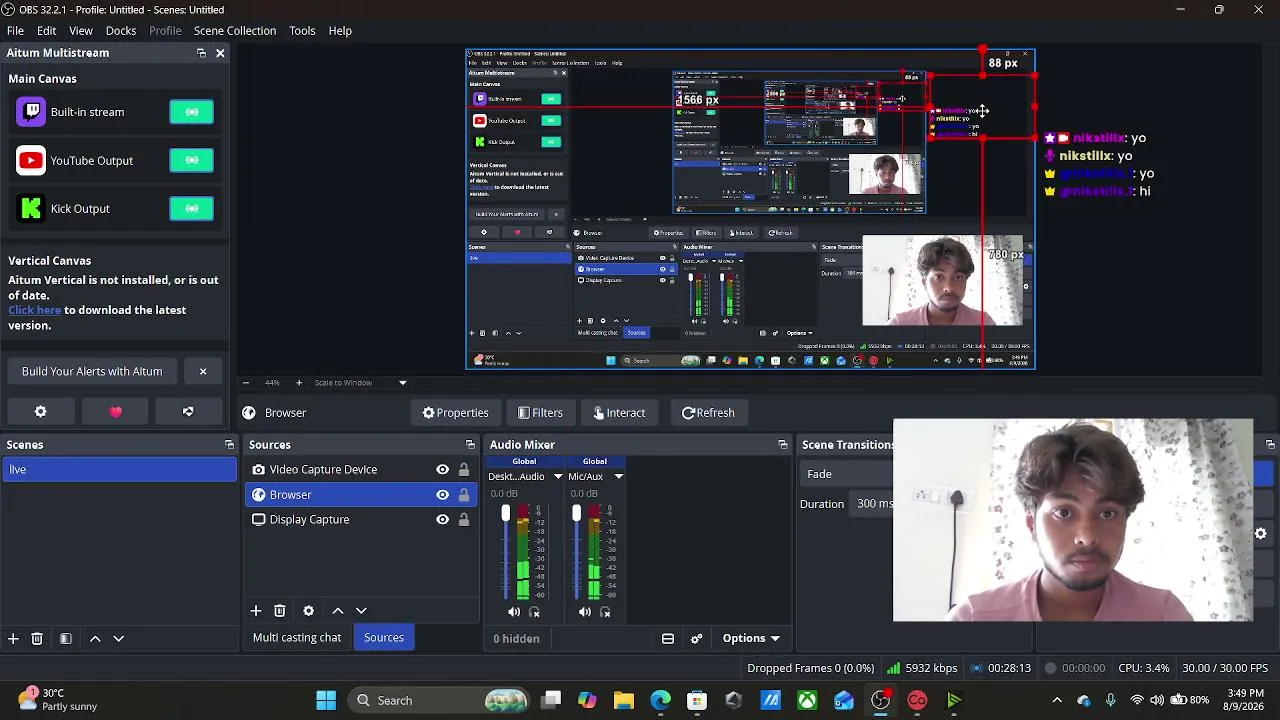Hide the Browser source
The image size is (1280, 720).
coord(442,494)
